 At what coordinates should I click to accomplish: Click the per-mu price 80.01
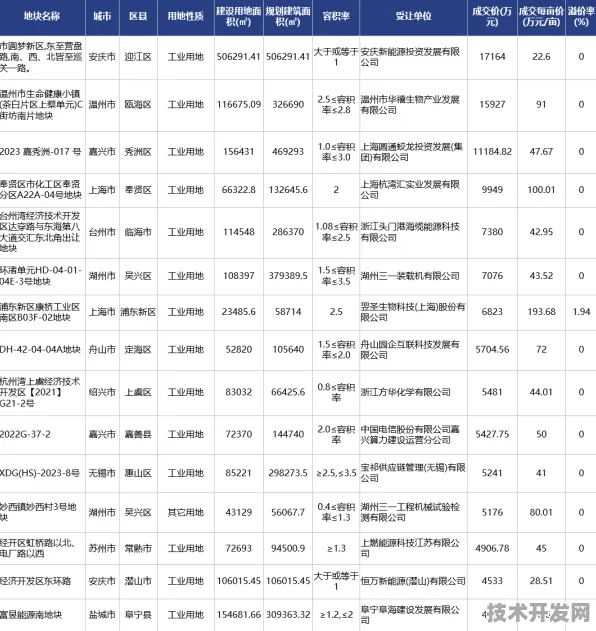point(541,513)
